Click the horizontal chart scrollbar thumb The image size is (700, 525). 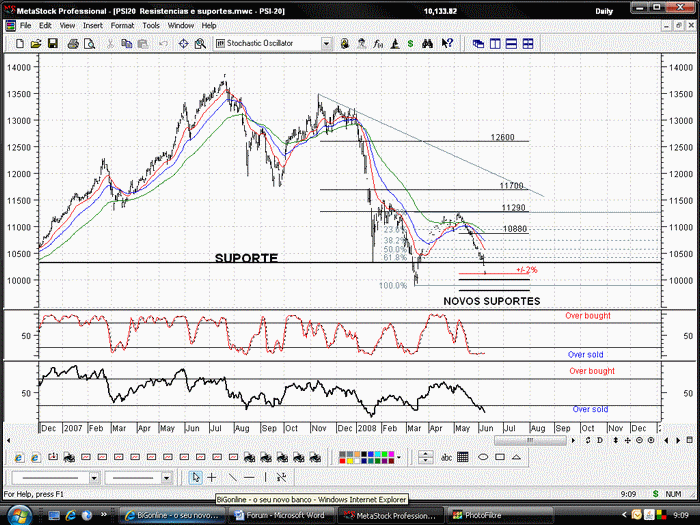pyautogui.click(x=530, y=441)
